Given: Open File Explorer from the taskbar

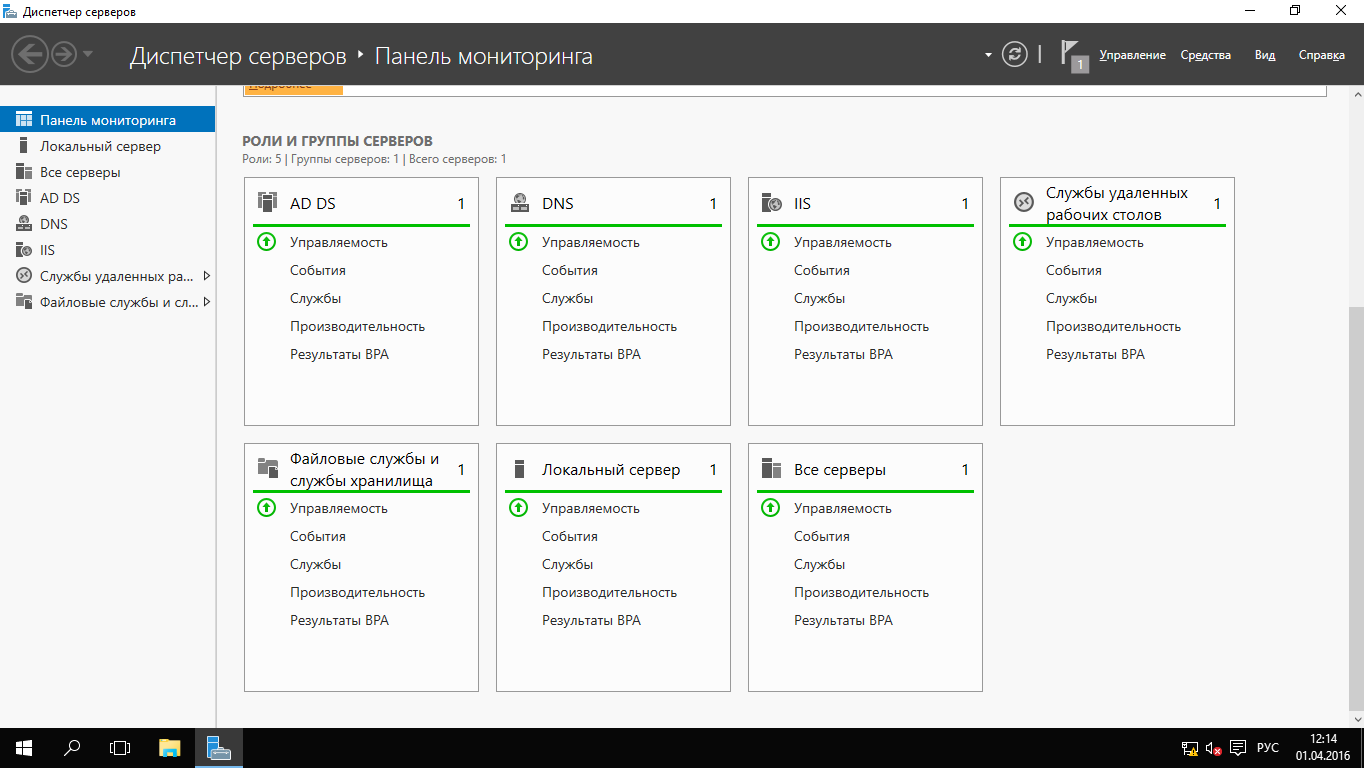Looking at the screenshot, I should [170, 747].
